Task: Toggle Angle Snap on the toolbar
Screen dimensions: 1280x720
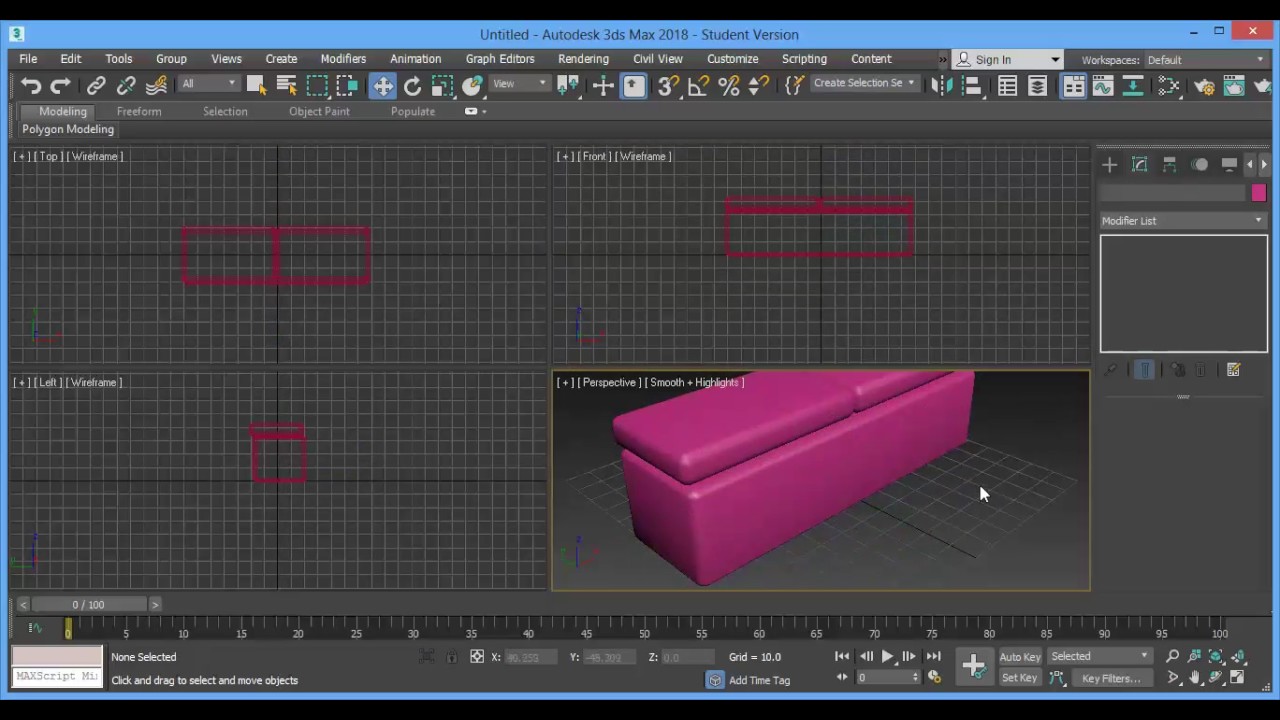Action: tap(699, 86)
